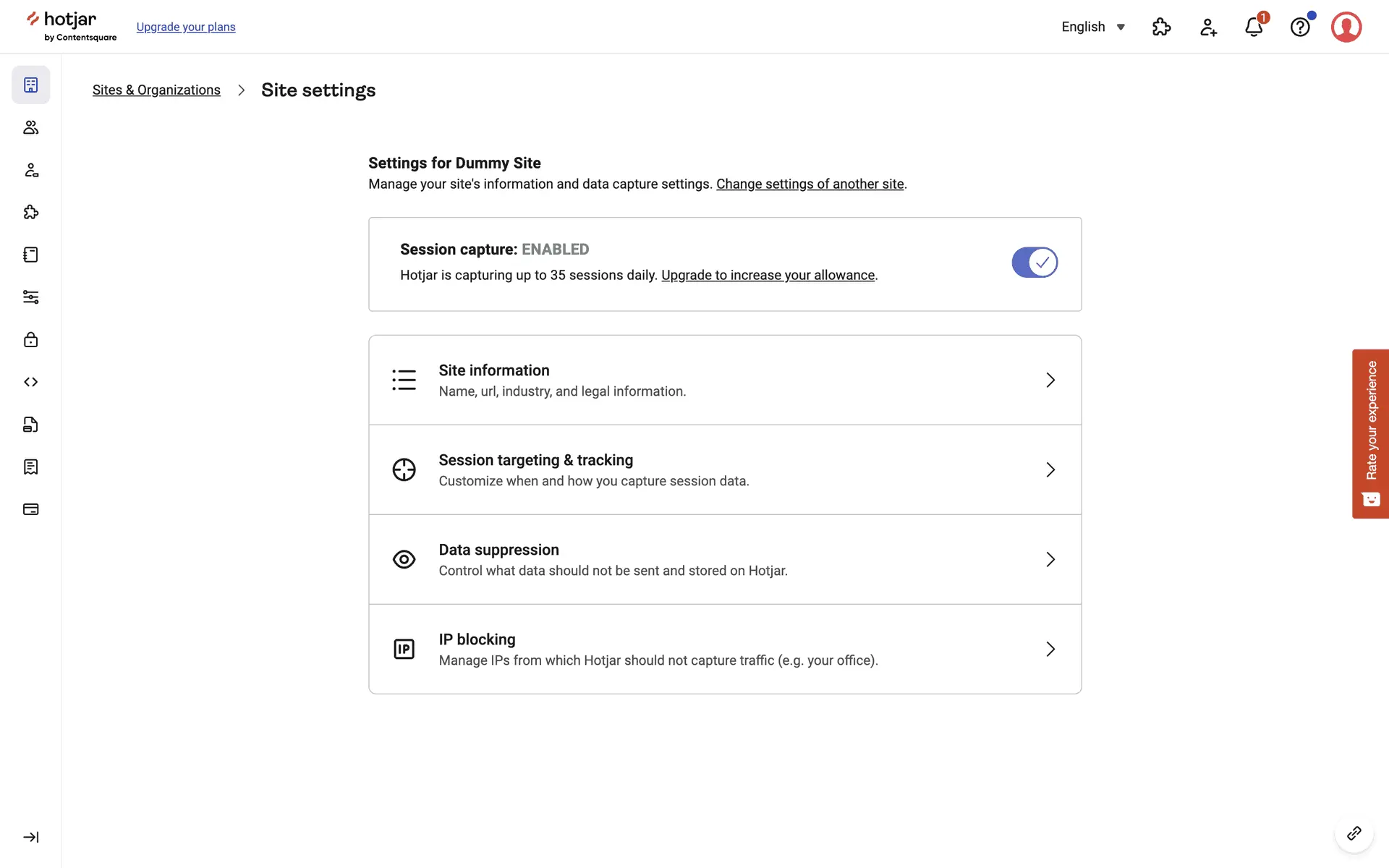Open integrations puzzle icon in top bar
The height and width of the screenshot is (868, 1389).
[x=1161, y=27]
